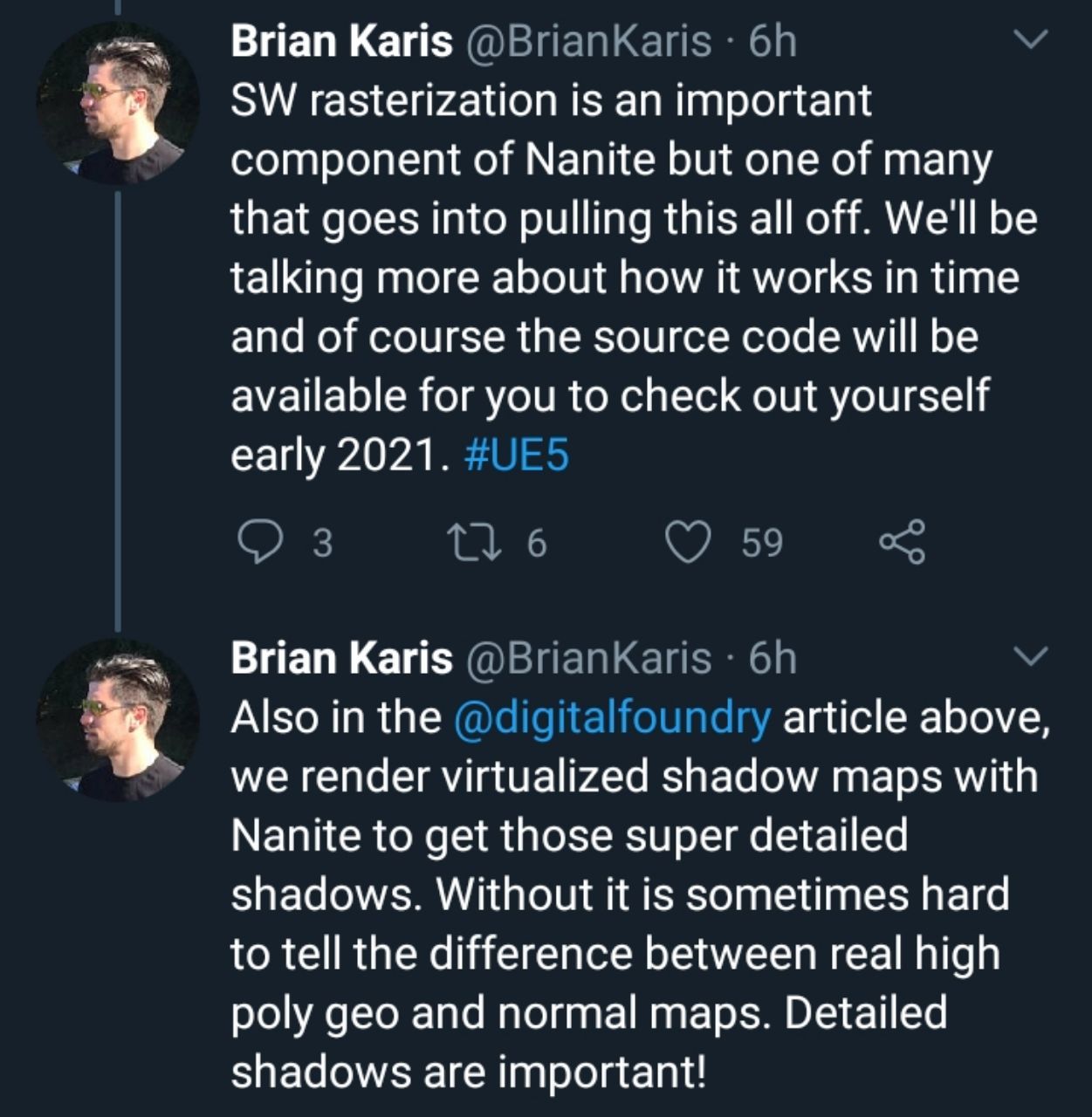The image size is (1092, 1117).
Task: Open Brian Karis's avatar on first tweet
Action: (118, 104)
